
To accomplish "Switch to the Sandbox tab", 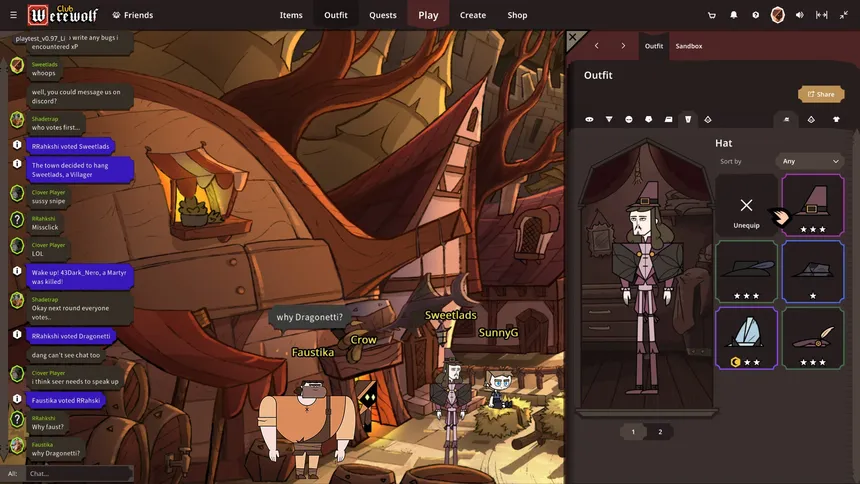I will point(689,46).
